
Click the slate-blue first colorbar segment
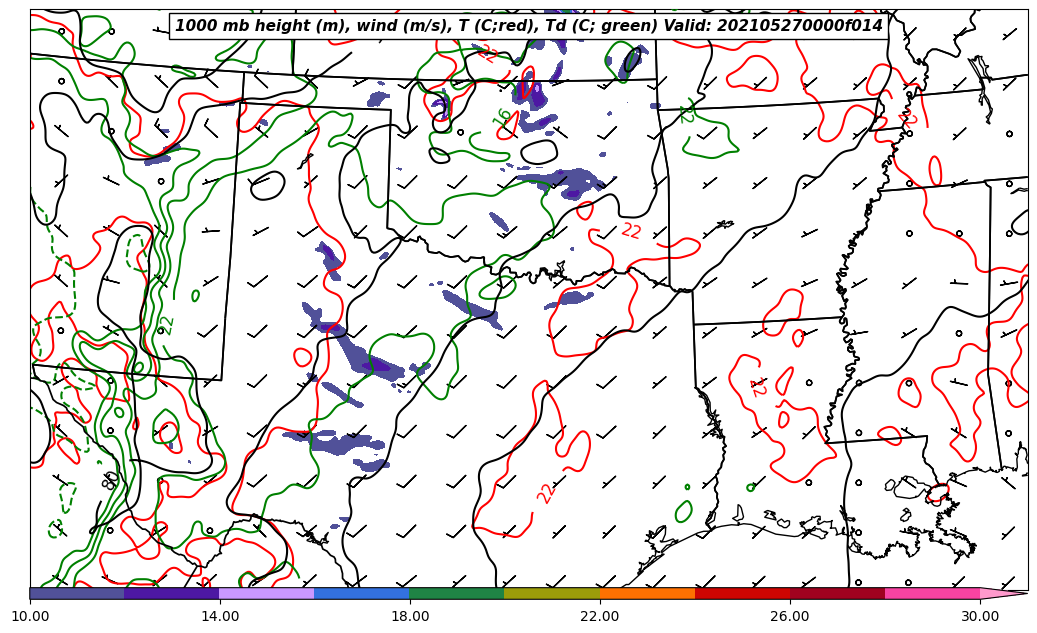76,593
